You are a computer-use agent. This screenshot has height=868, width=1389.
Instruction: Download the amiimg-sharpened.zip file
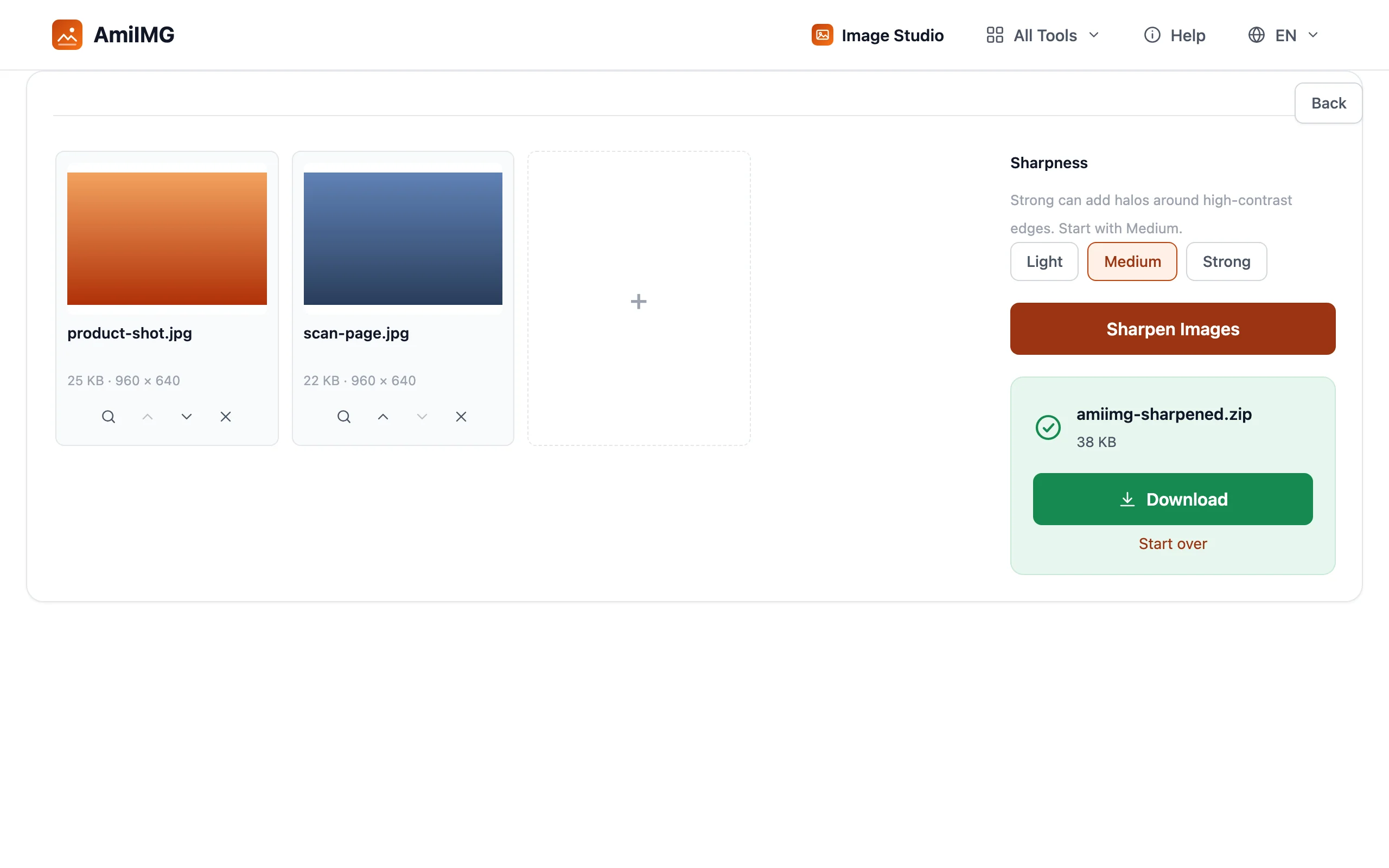(x=1173, y=500)
